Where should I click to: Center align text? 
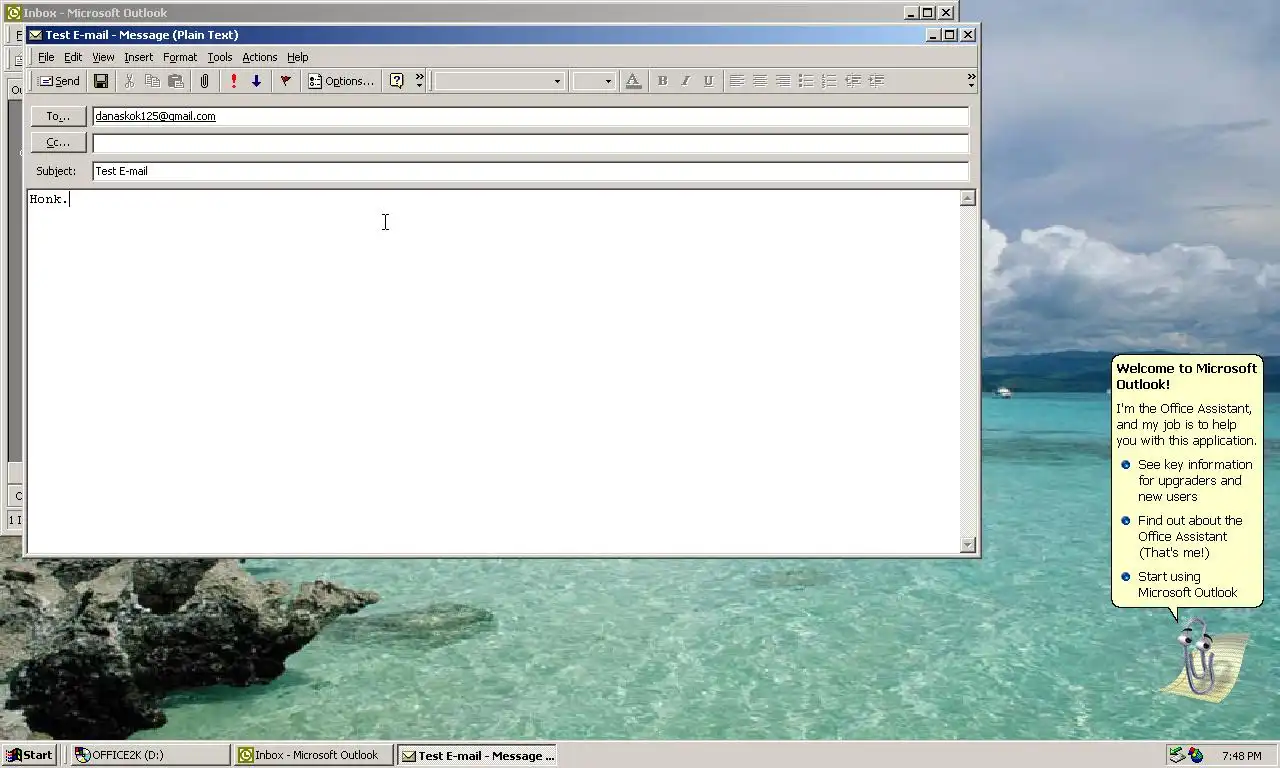click(x=760, y=81)
